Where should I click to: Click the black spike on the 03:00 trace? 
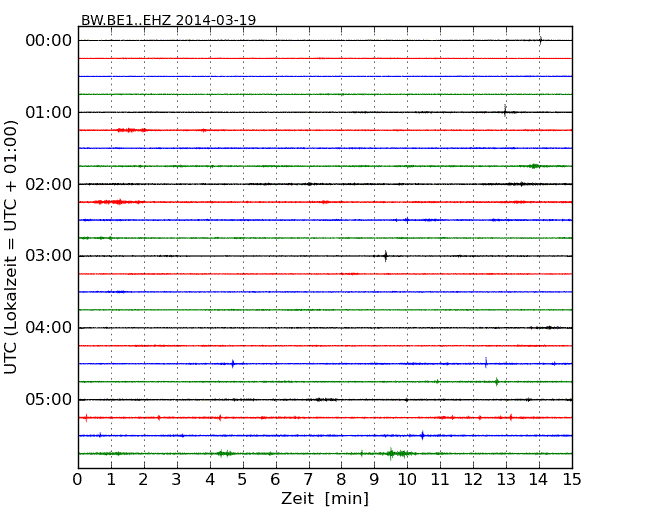click(386, 256)
